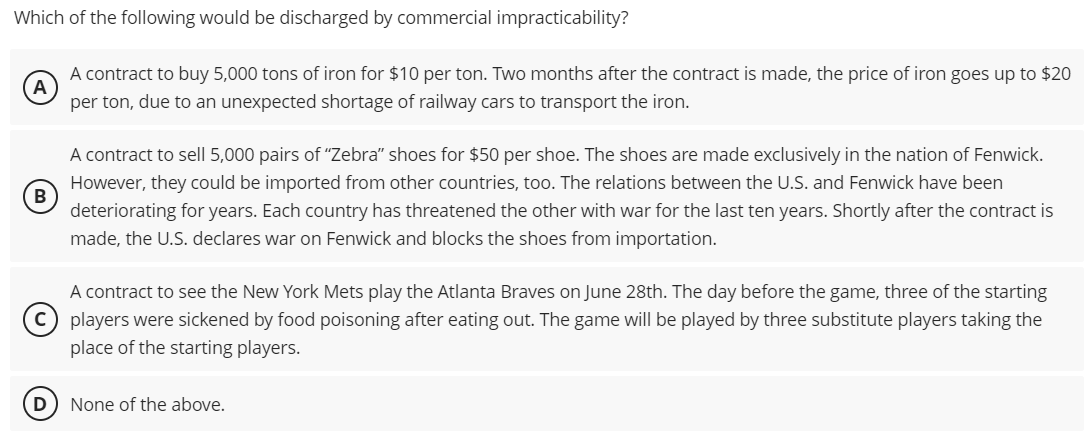
Task: Click the question about commercial impracticability
Action: [321, 19]
